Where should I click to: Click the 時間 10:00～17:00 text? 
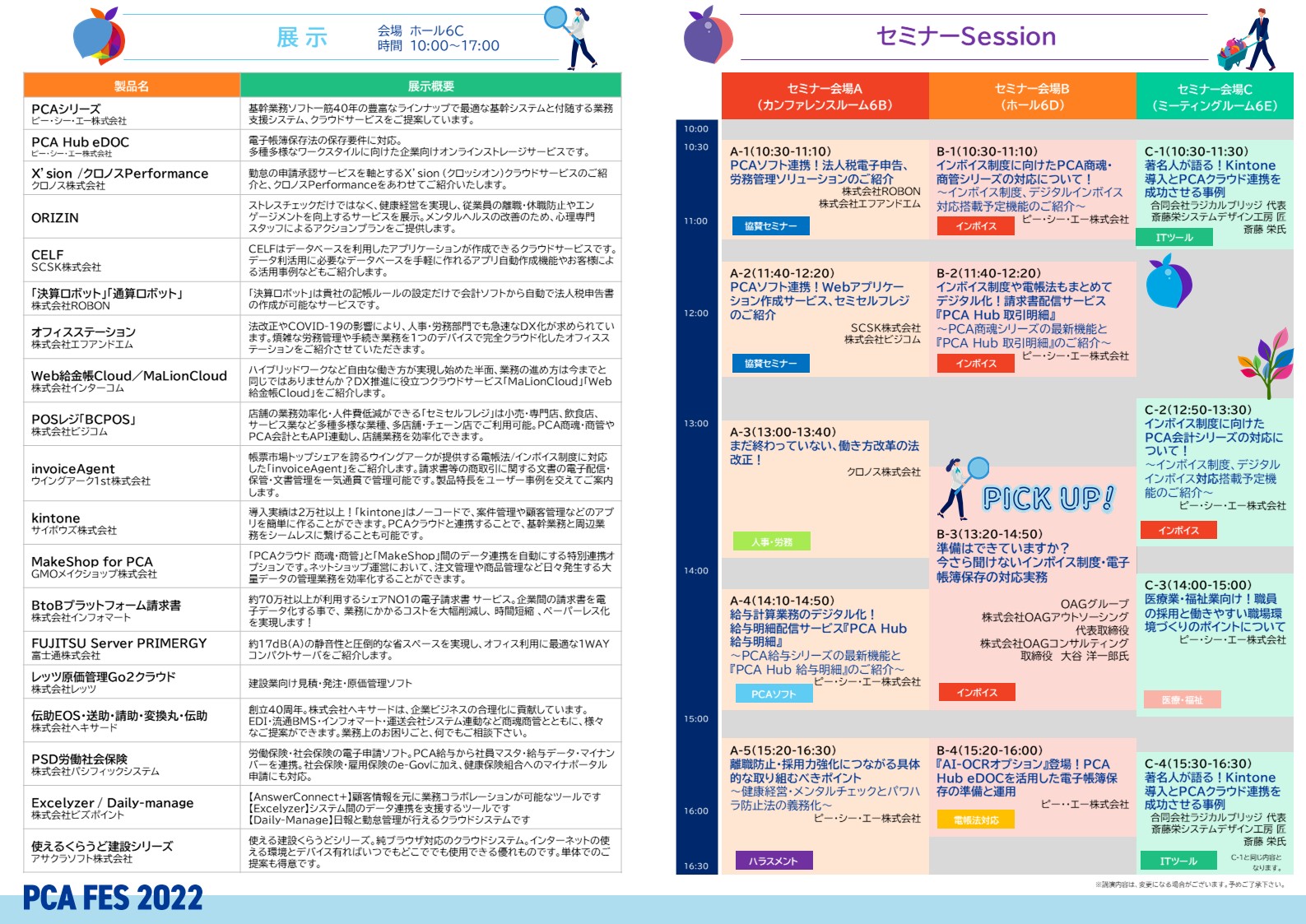click(439, 46)
